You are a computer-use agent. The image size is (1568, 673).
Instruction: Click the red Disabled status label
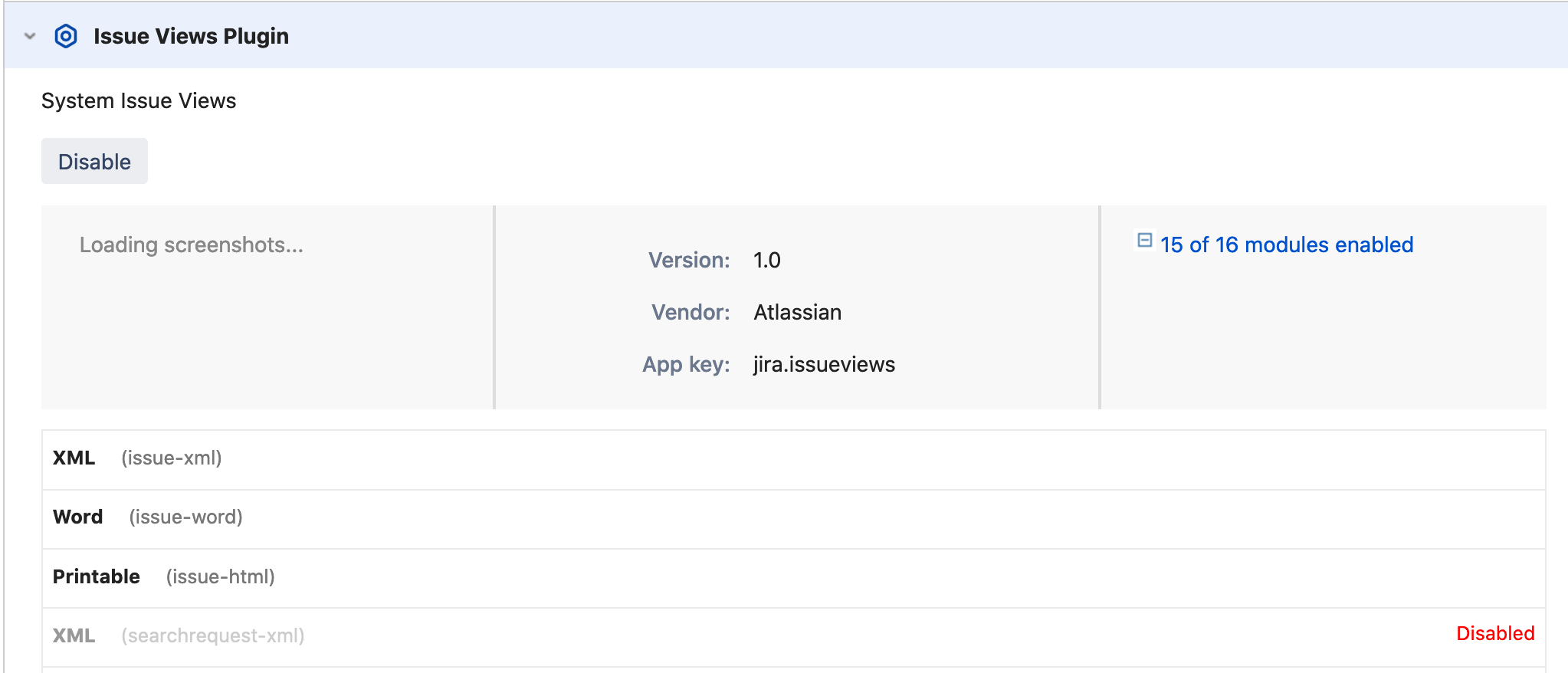pyautogui.click(x=1495, y=633)
